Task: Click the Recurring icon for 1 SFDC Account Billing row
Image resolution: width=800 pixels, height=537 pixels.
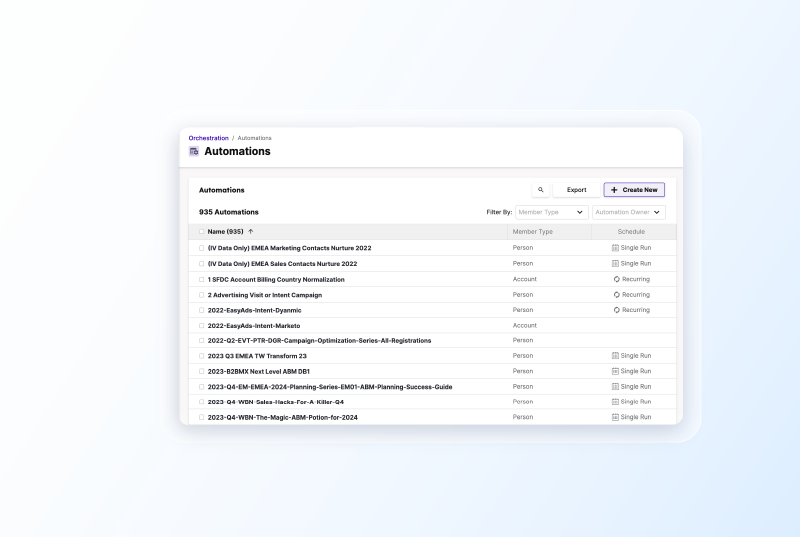Action: (617, 279)
